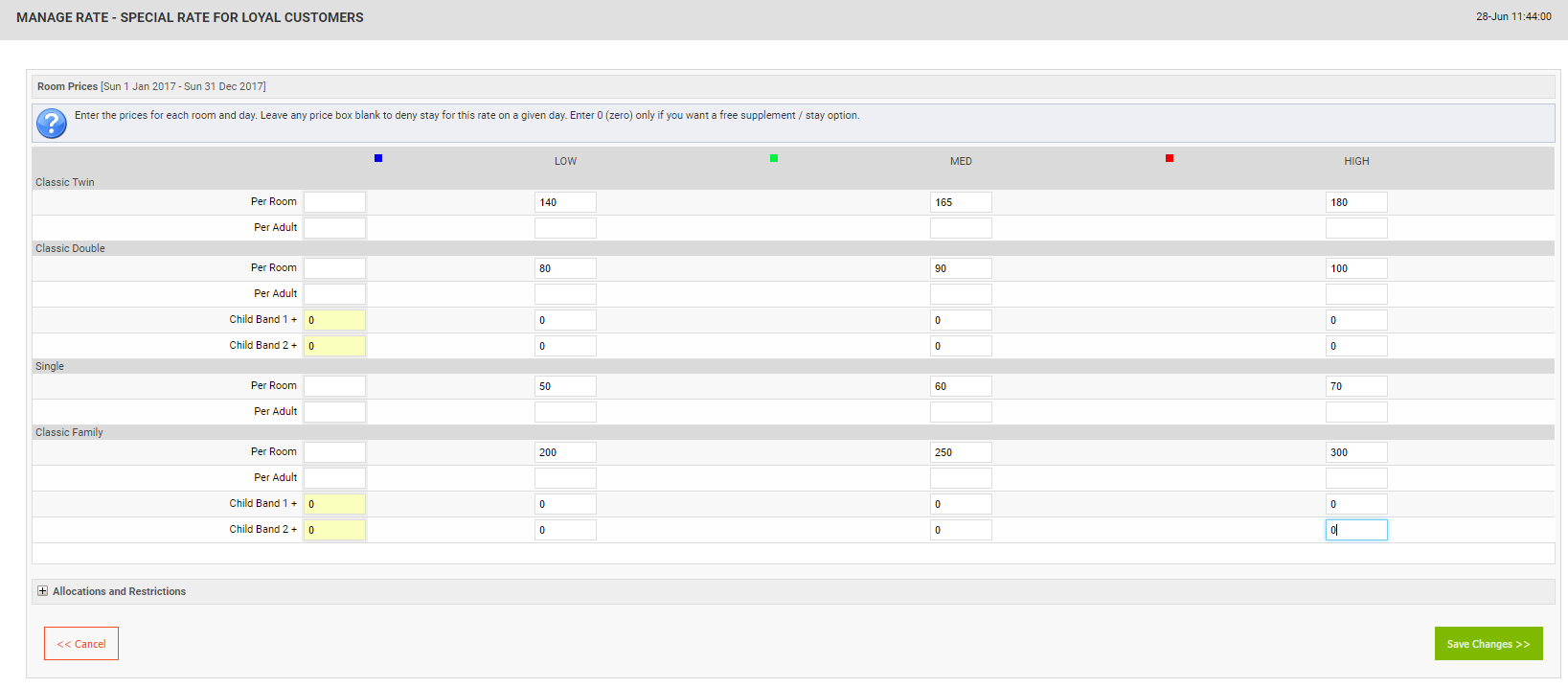Click Classic Family Child Band 1 MED field
Viewport: 1568px width, 688px height.
[x=961, y=504]
